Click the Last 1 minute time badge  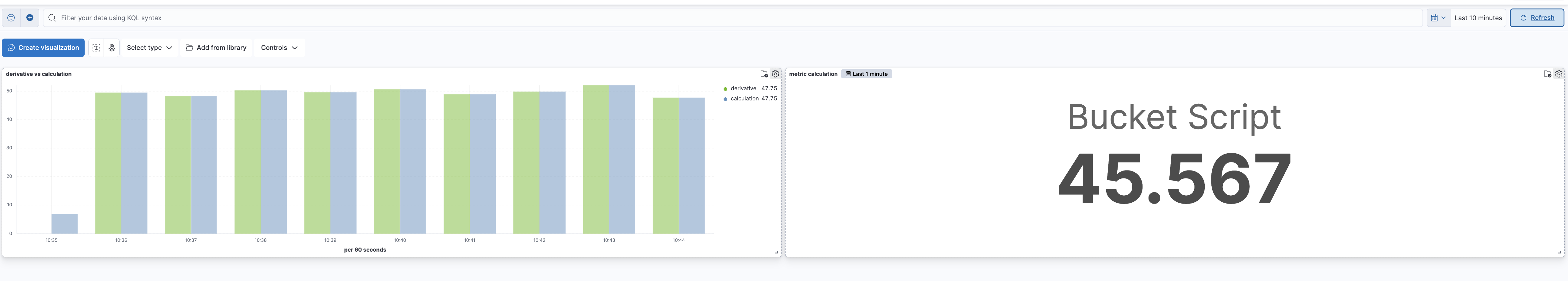(867, 74)
